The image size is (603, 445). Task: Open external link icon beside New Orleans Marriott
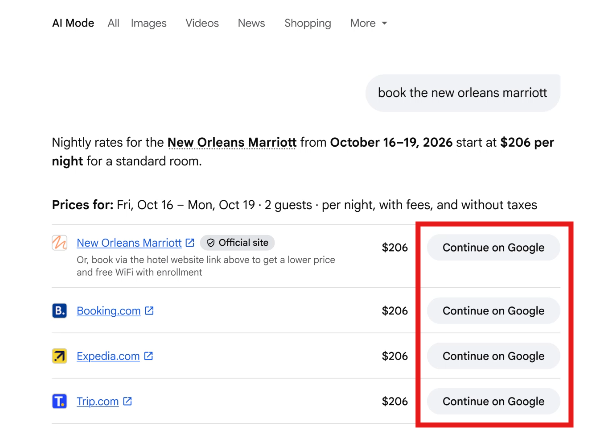[190, 243]
